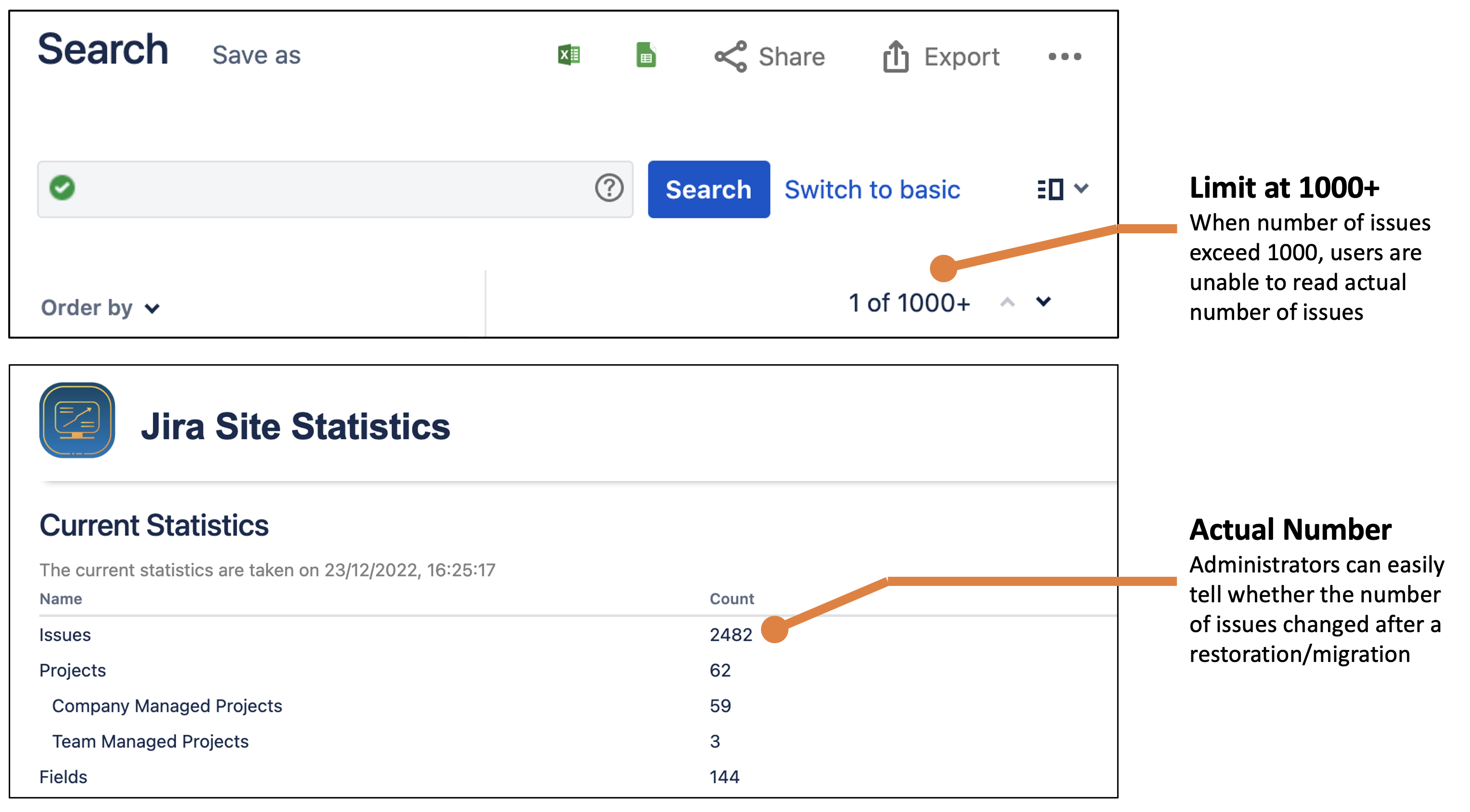The width and height of the screenshot is (1470, 812).
Task: Click the JQL syntax help question mark
Action: (x=609, y=188)
